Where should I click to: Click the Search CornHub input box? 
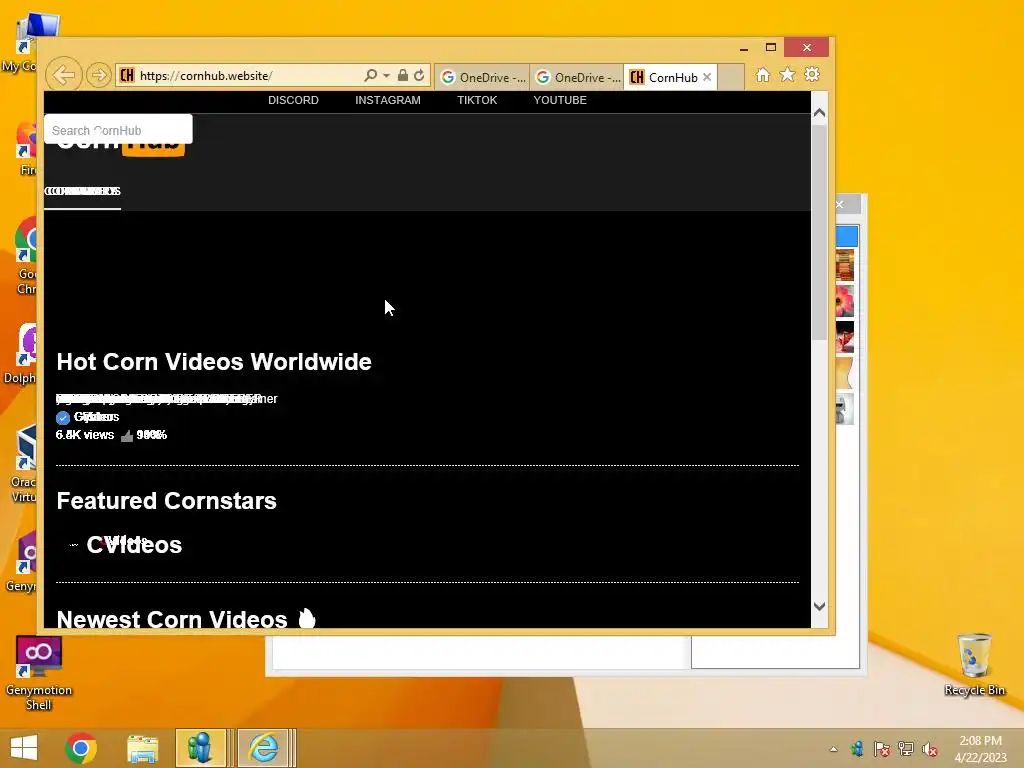pos(118,129)
